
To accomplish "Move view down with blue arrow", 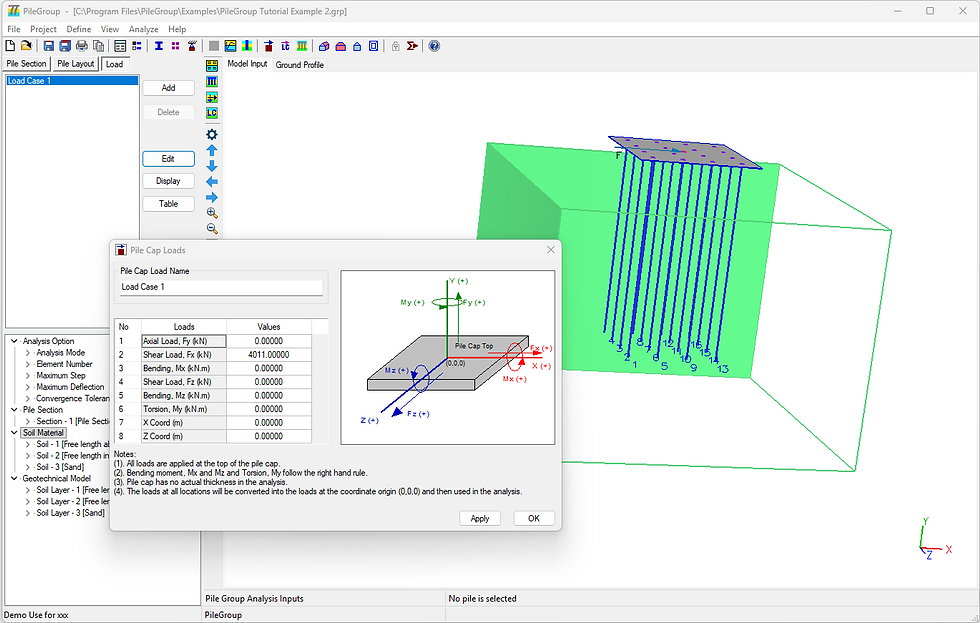I will point(212,166).
